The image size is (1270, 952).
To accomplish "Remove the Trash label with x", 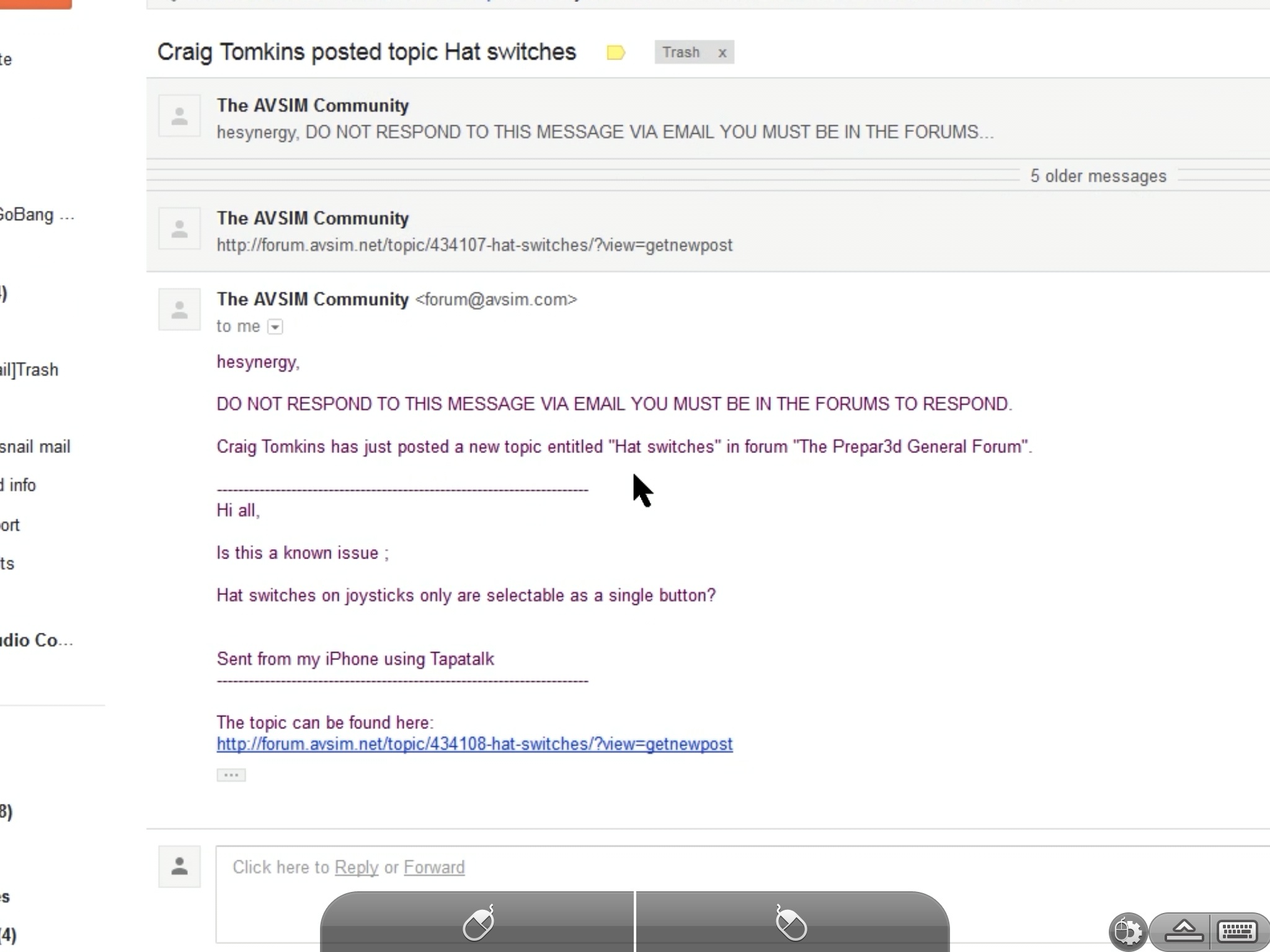I will pyautogui.click(x=722, y=53).
